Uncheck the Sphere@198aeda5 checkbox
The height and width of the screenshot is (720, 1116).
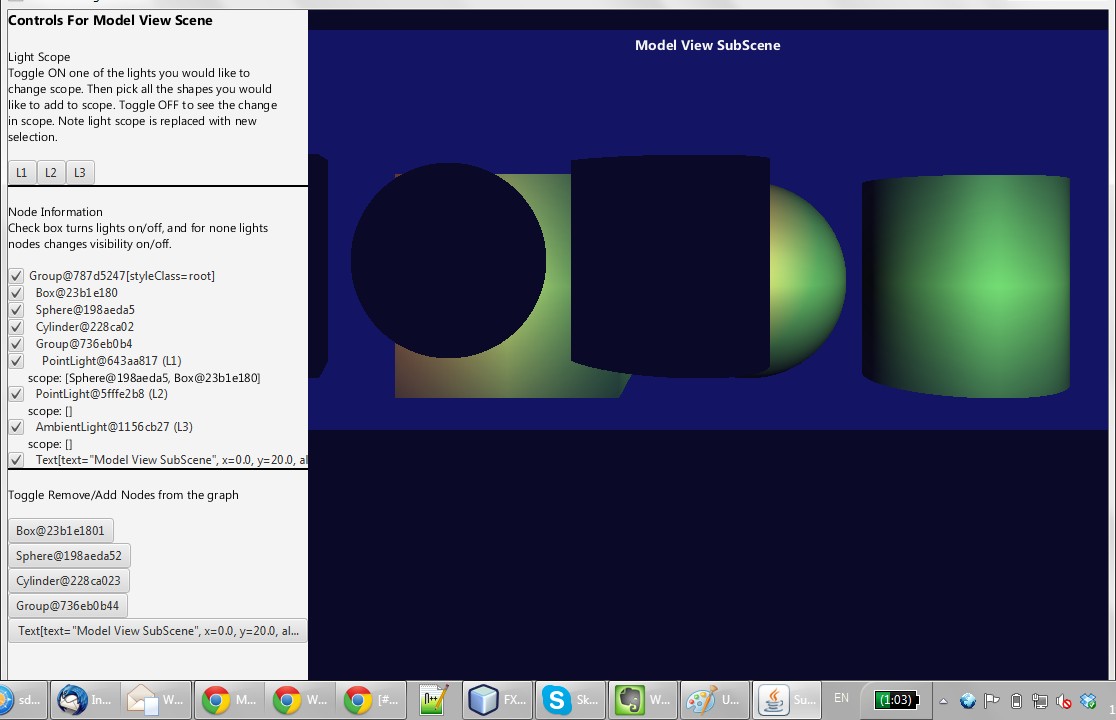coord(16,310)
